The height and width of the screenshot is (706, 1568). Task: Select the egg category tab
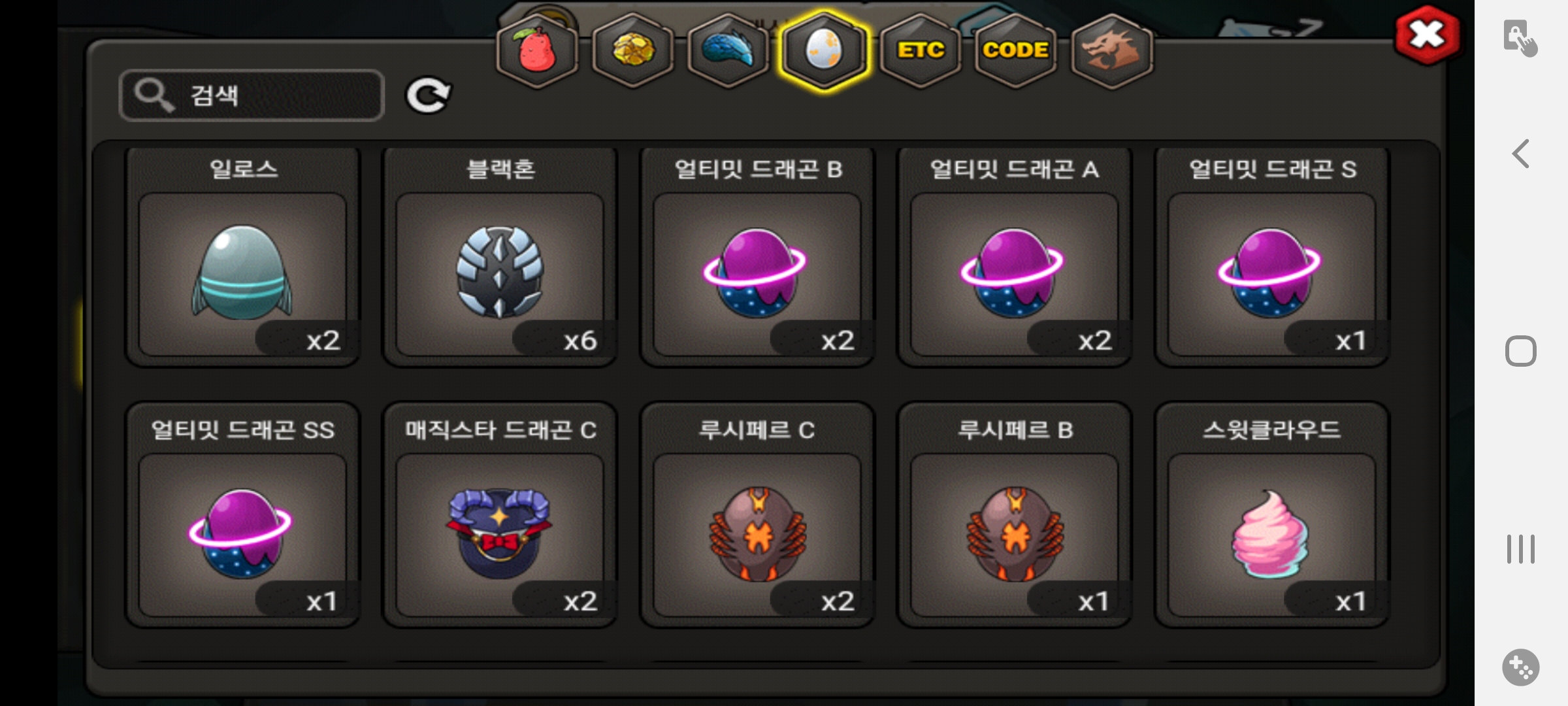click(x=825, y=51)
